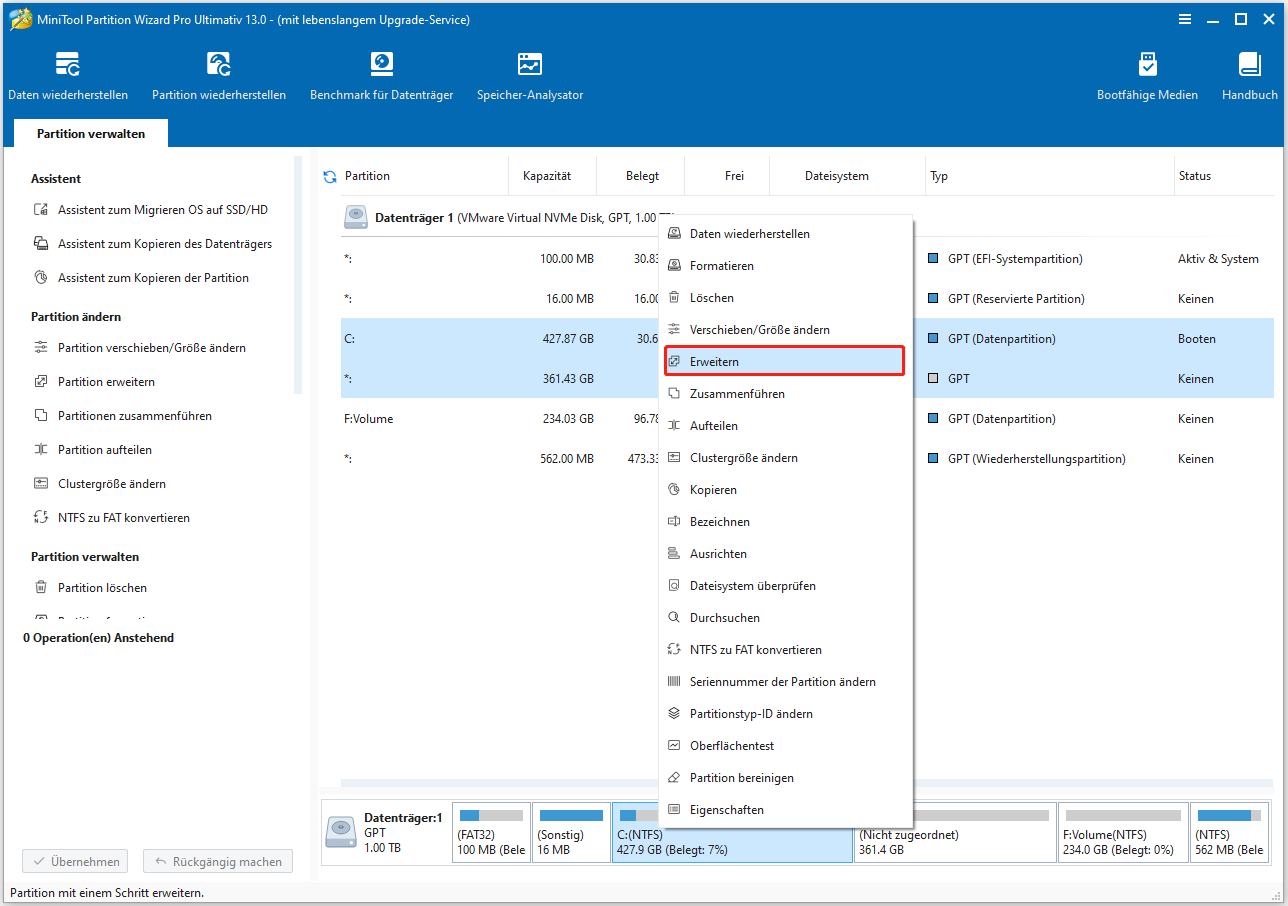Switch to the Partition verwalten tab
This screenshot has height=906, width=1288.
pos(90,132)
